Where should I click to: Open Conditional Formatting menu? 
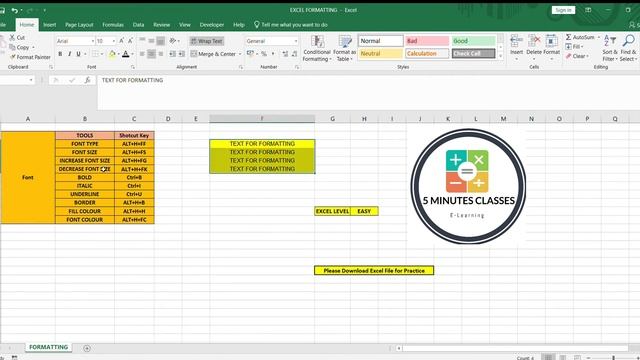coord(317,48)
